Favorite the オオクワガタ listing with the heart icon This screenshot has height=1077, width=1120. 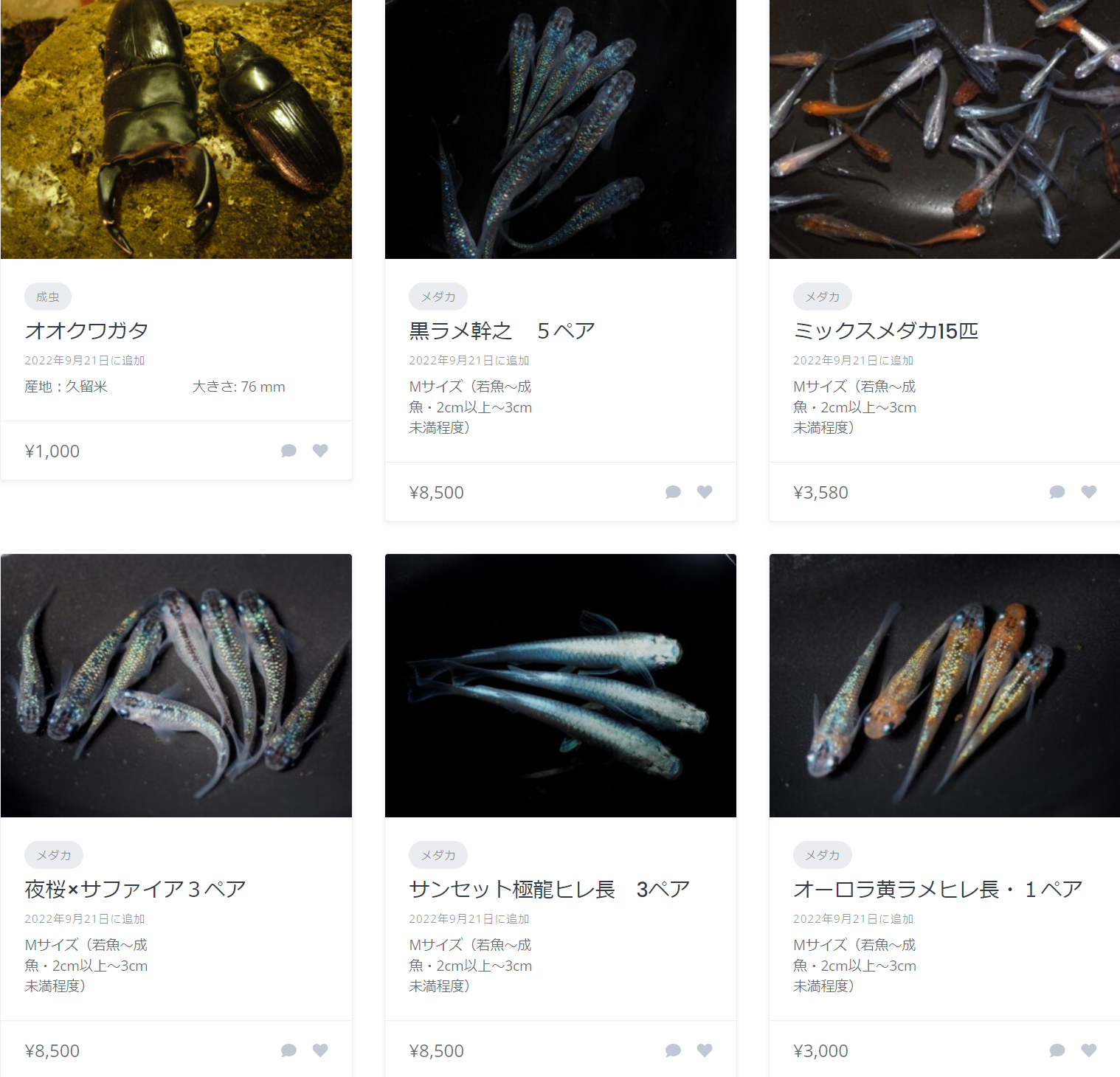(320, 451)
